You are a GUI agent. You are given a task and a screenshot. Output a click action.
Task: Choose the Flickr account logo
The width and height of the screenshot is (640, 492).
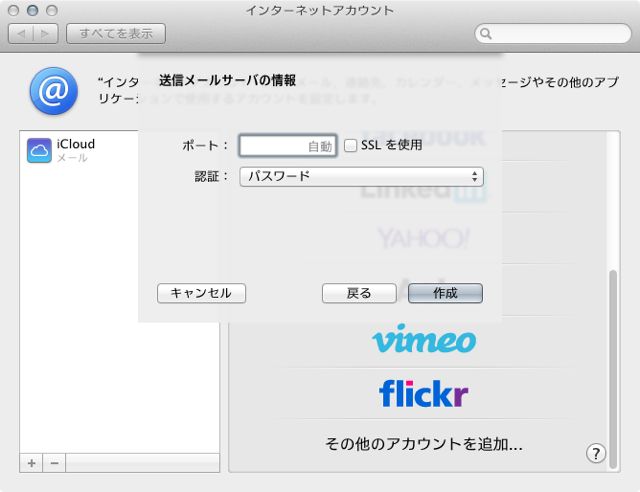coord(423,393)
